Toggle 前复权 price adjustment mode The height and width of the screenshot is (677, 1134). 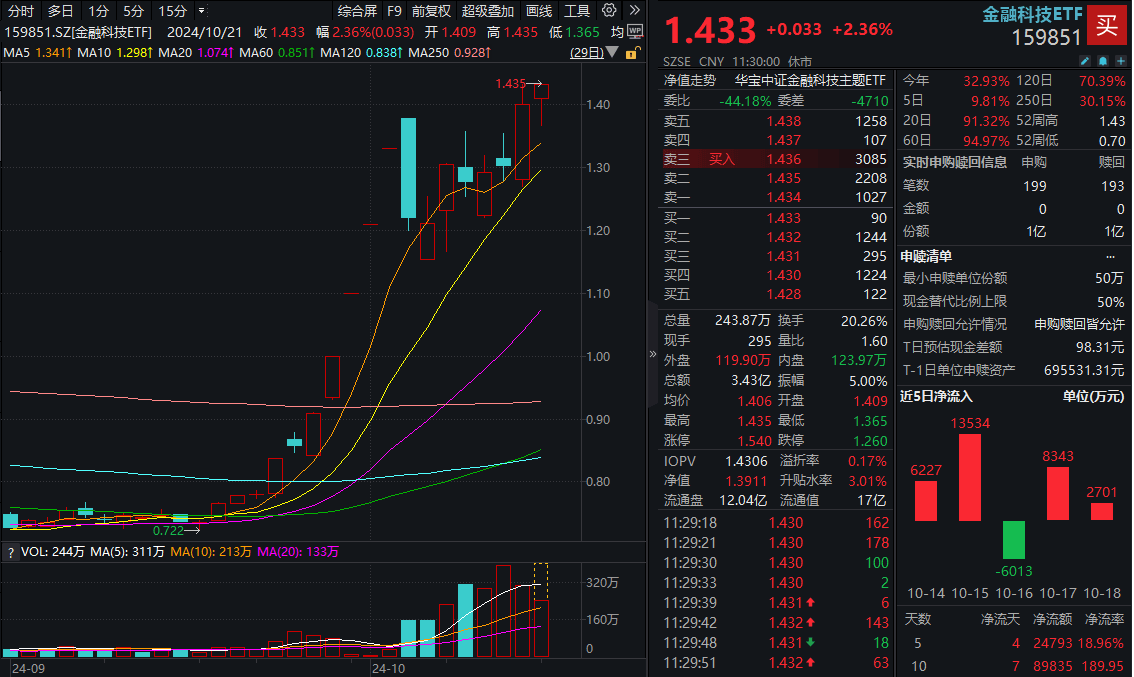click(431, 11)
